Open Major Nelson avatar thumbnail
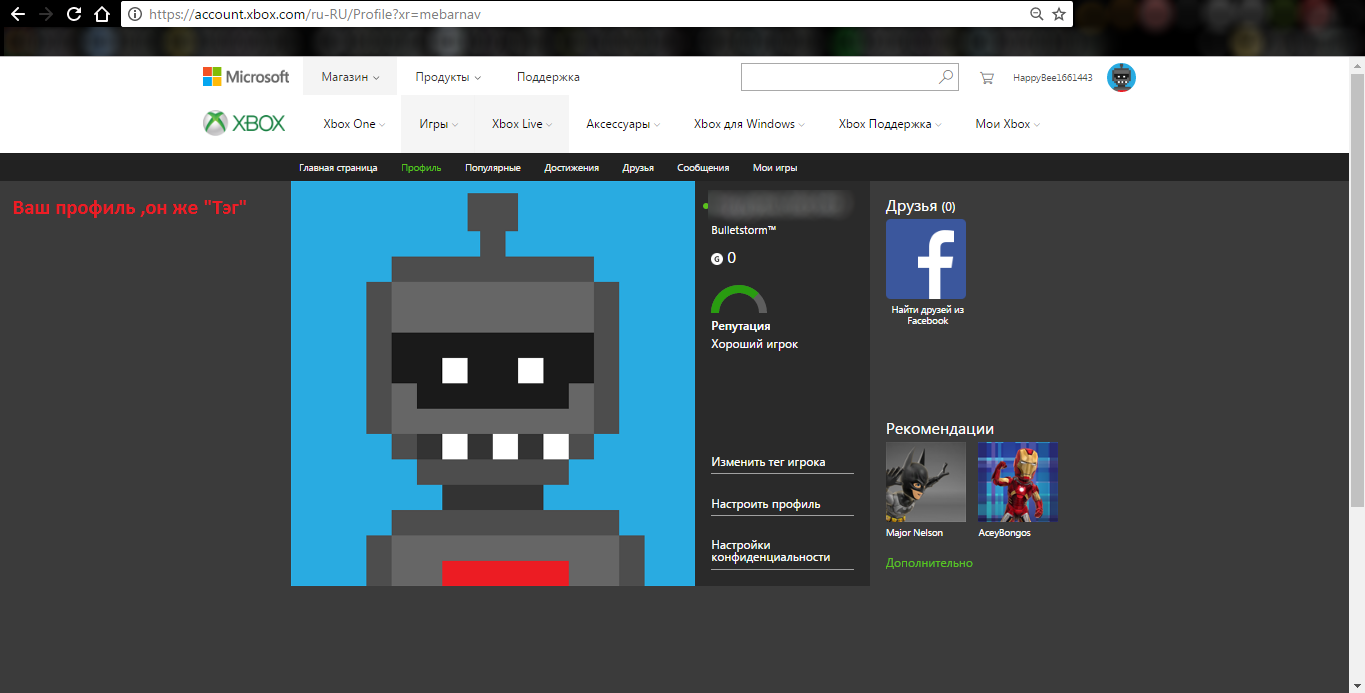Viewport: 1365px width, 693px height. coord(926,482)
